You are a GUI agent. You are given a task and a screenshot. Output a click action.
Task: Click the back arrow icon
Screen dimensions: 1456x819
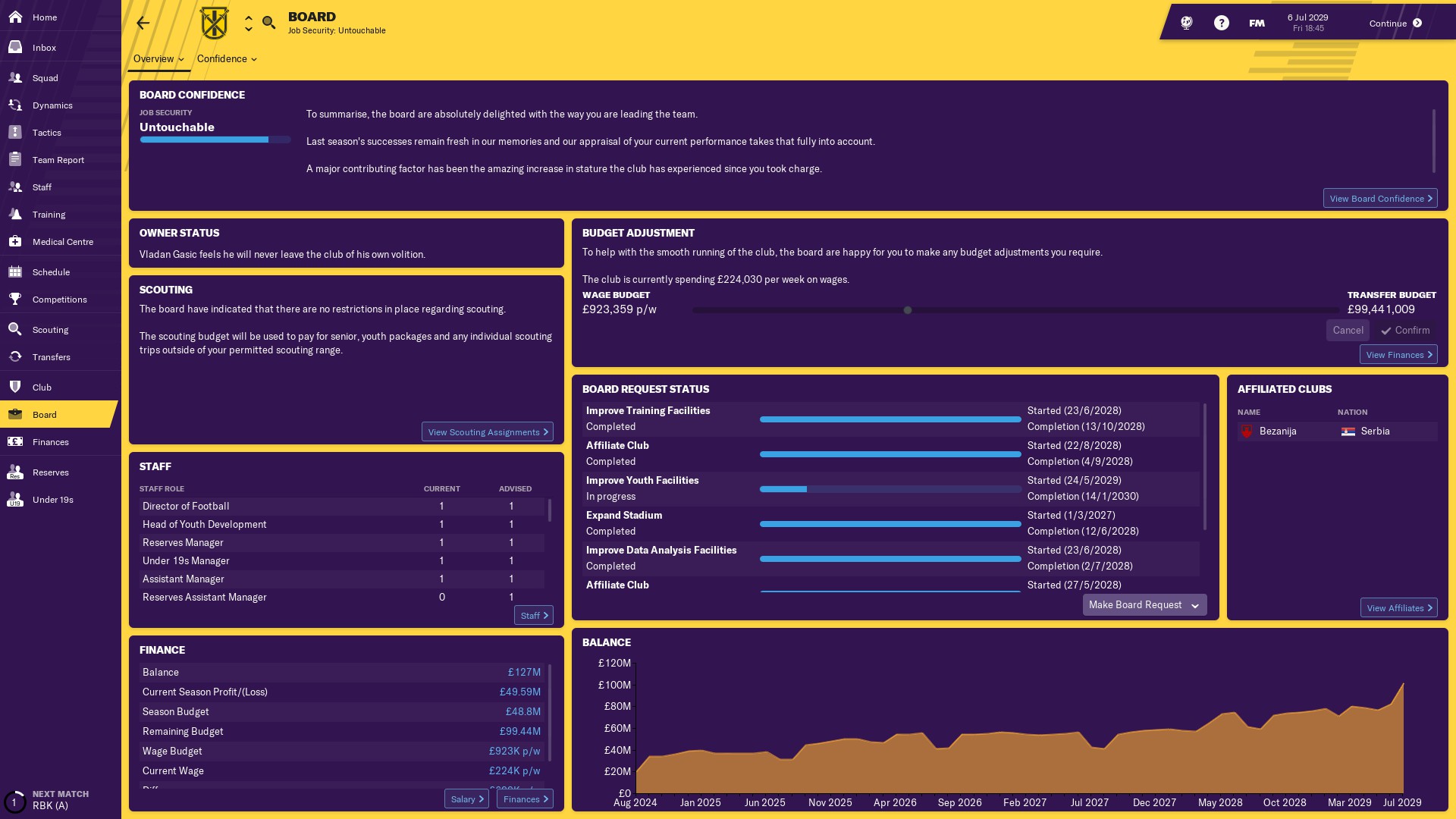143,24
